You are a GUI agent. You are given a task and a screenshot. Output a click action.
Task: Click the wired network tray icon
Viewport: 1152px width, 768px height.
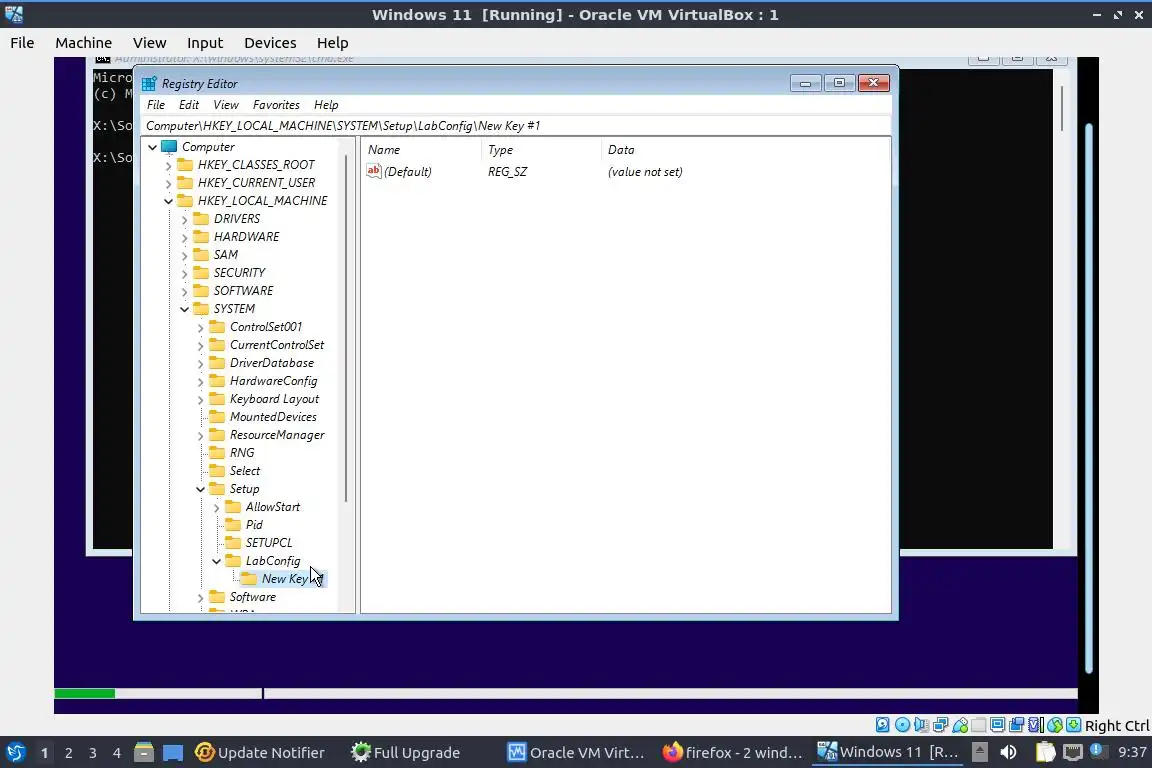(1073, 752)
